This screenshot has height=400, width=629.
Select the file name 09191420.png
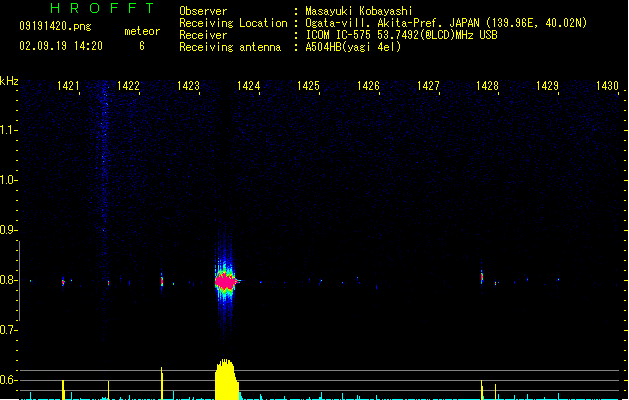[55, 26]
